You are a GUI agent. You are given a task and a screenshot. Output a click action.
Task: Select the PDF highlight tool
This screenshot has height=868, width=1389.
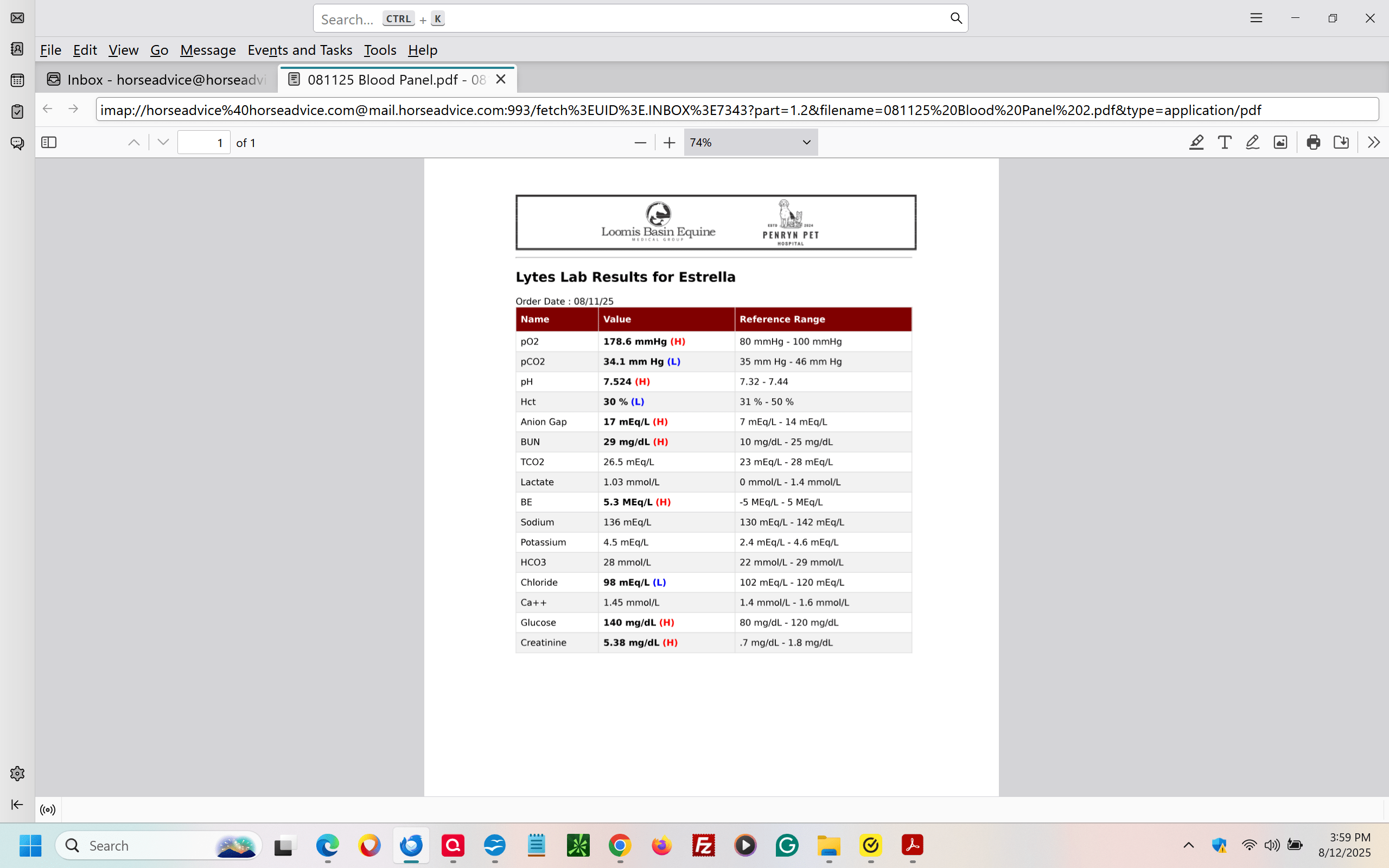pyautogui.click(x=1196, y=142)
